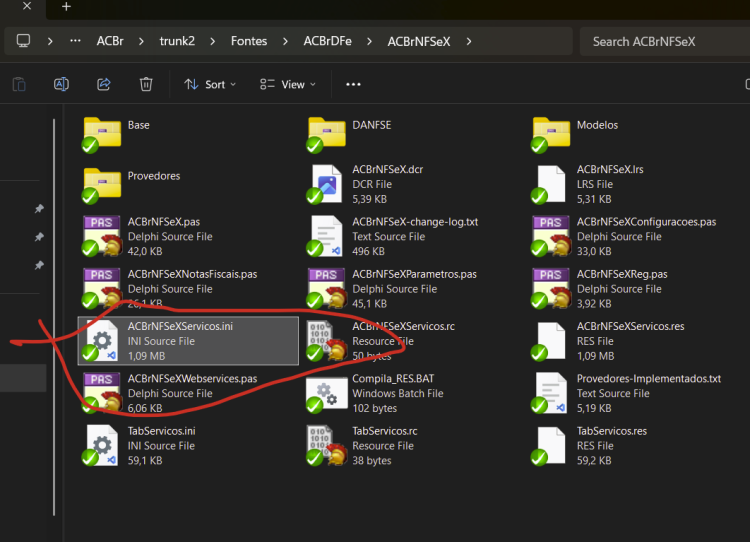Click the 'Compila_RES.BAT' file name
750x542 pixels.
tap(393, 378)
